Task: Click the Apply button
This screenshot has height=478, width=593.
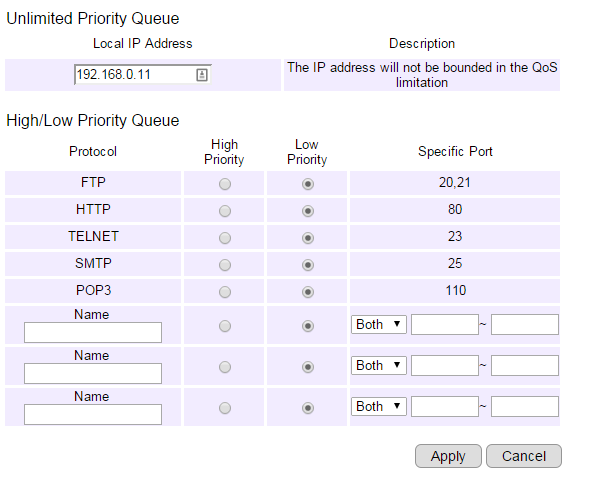Action: 448,456
